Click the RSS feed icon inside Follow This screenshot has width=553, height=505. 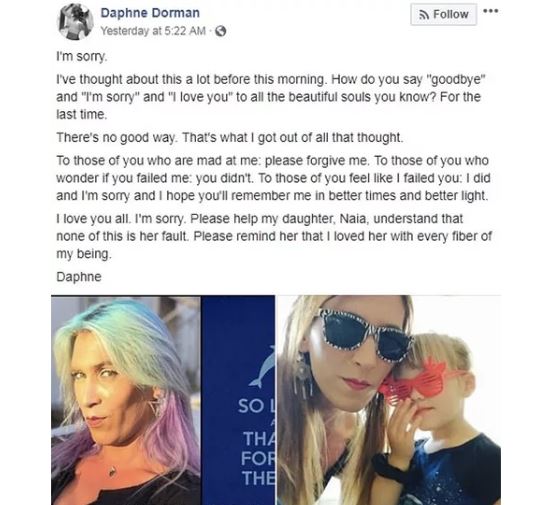[423, 14]
